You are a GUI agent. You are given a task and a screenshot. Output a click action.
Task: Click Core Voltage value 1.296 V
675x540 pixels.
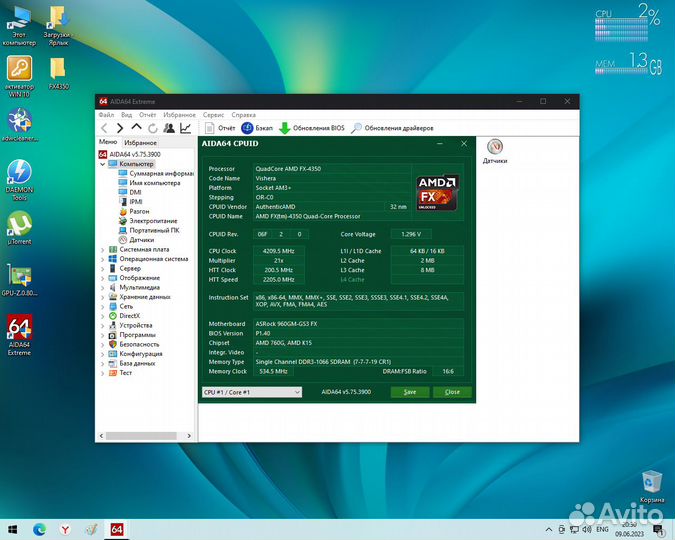(411, 234)
